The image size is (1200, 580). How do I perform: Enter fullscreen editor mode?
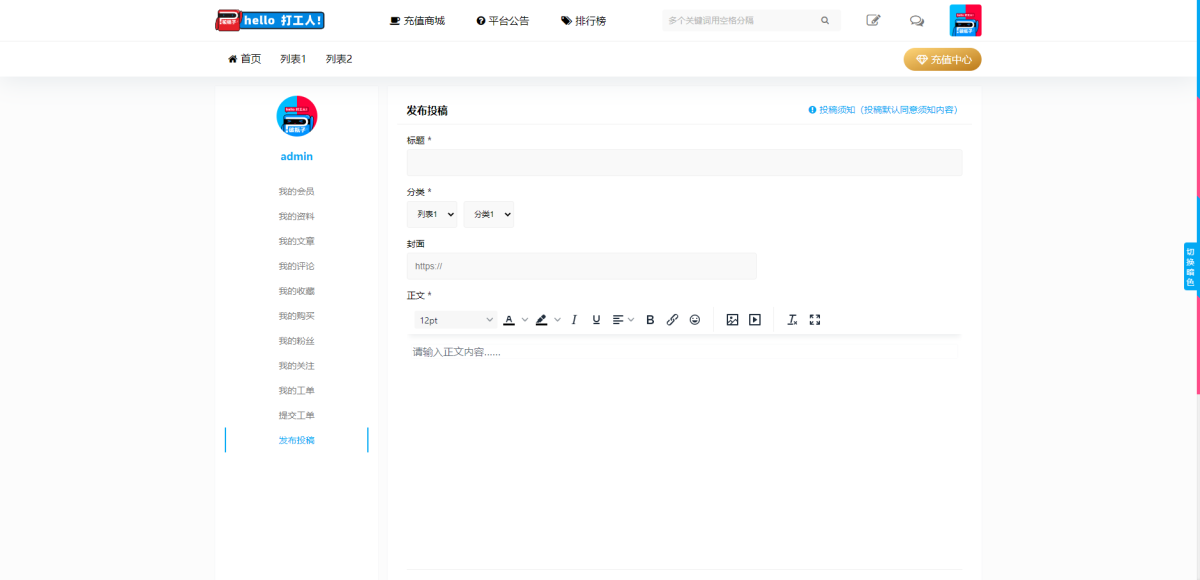tap(815, 320)
